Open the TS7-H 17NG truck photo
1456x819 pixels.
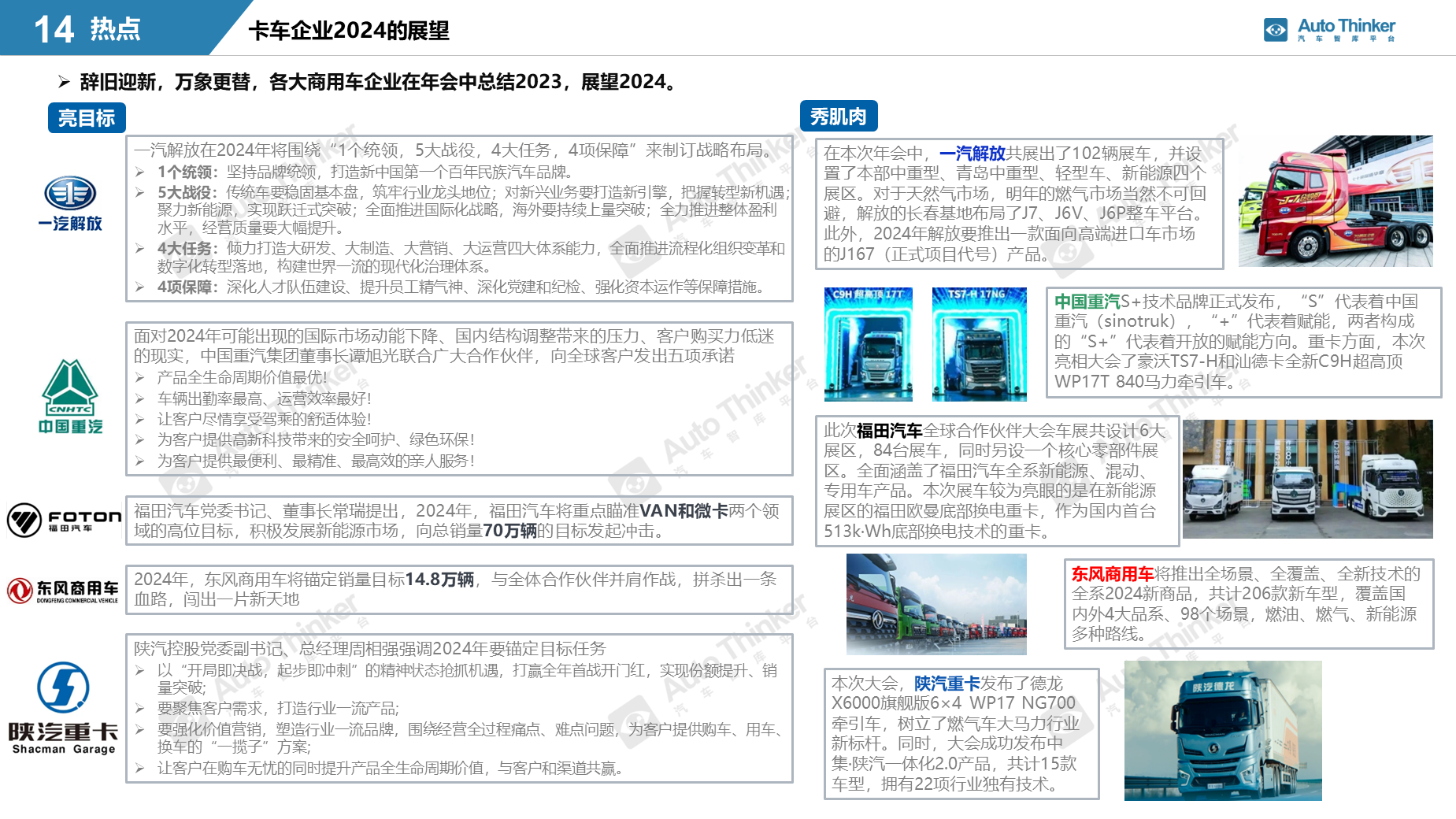[980, 344]
